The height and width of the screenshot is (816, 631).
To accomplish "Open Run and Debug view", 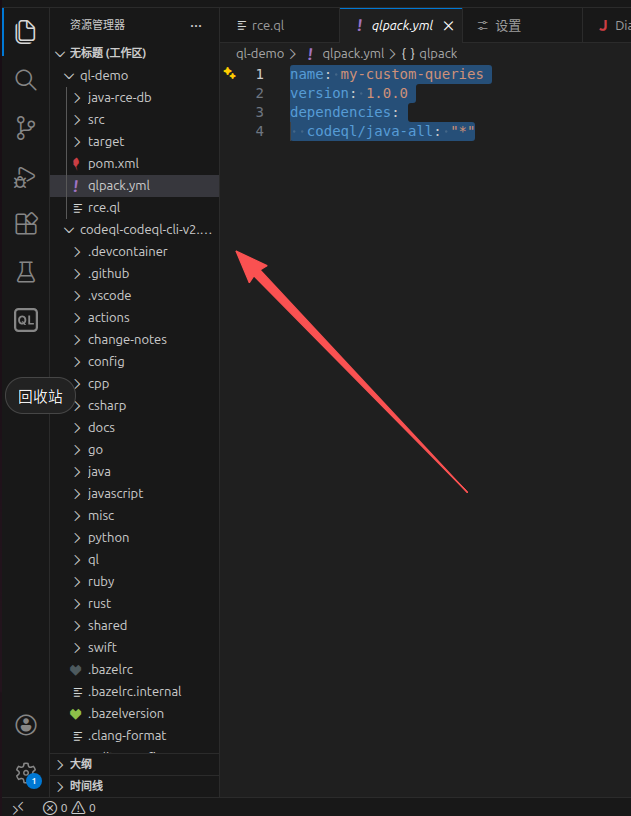I will point(26,177).
